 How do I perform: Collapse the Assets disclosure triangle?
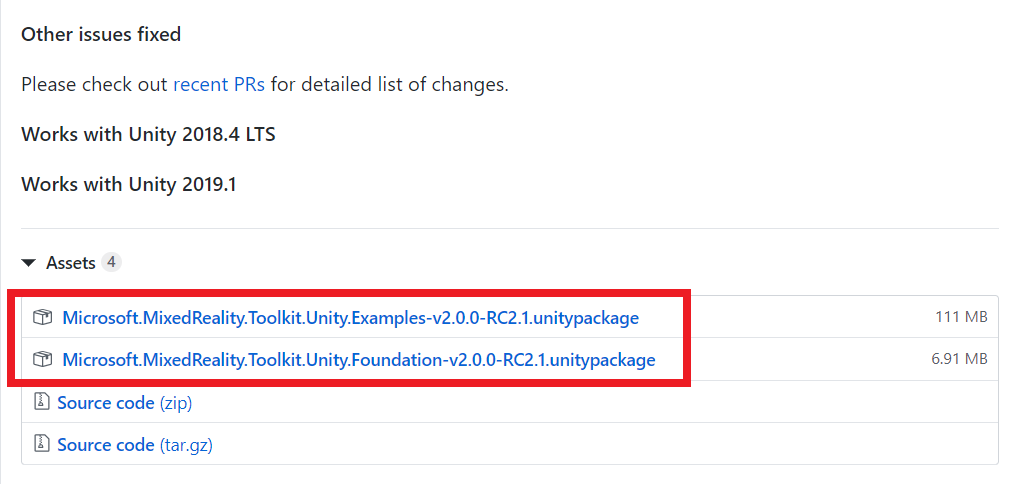point(28,264)
